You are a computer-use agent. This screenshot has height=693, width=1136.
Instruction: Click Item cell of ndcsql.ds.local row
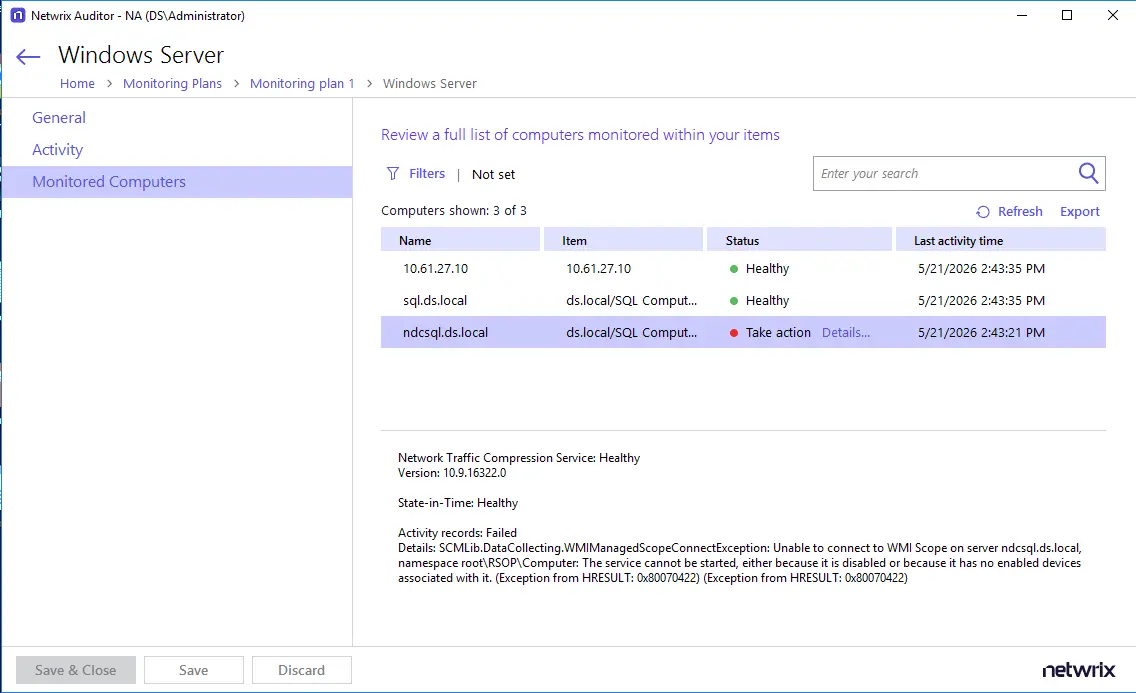pos(631,332)
